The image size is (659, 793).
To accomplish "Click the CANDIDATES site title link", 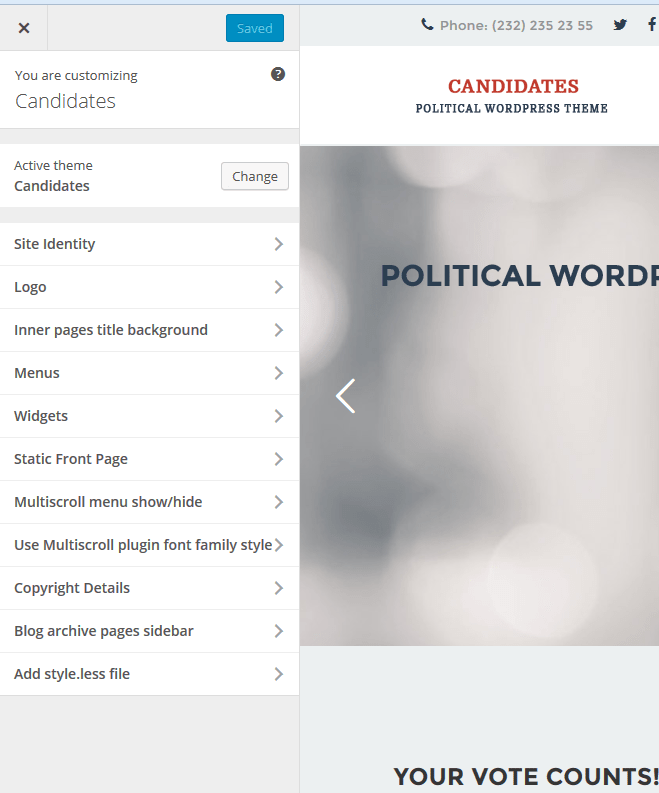I will (513, 87).
